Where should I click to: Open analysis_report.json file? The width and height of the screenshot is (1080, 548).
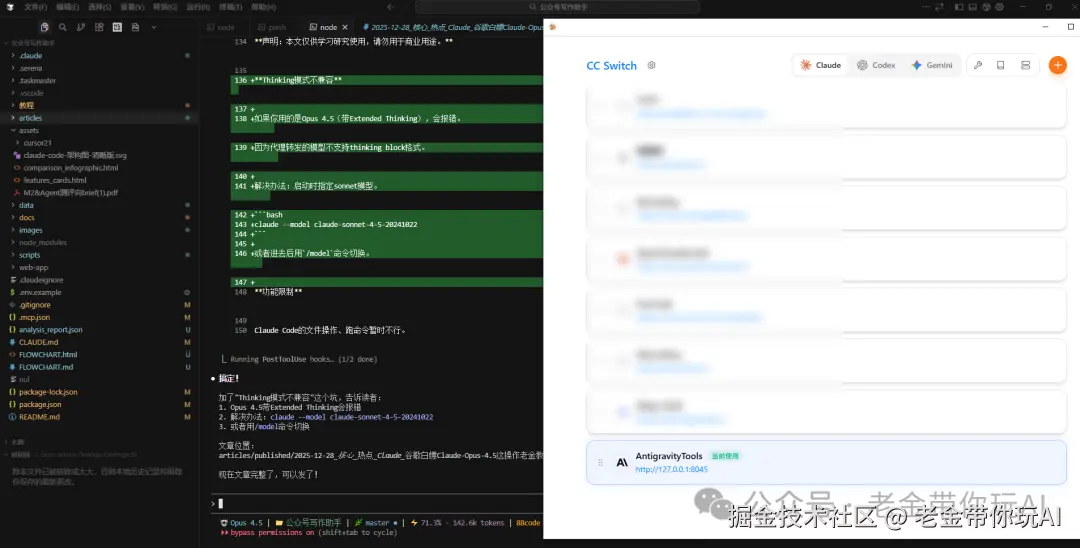[x=50, y=330]
